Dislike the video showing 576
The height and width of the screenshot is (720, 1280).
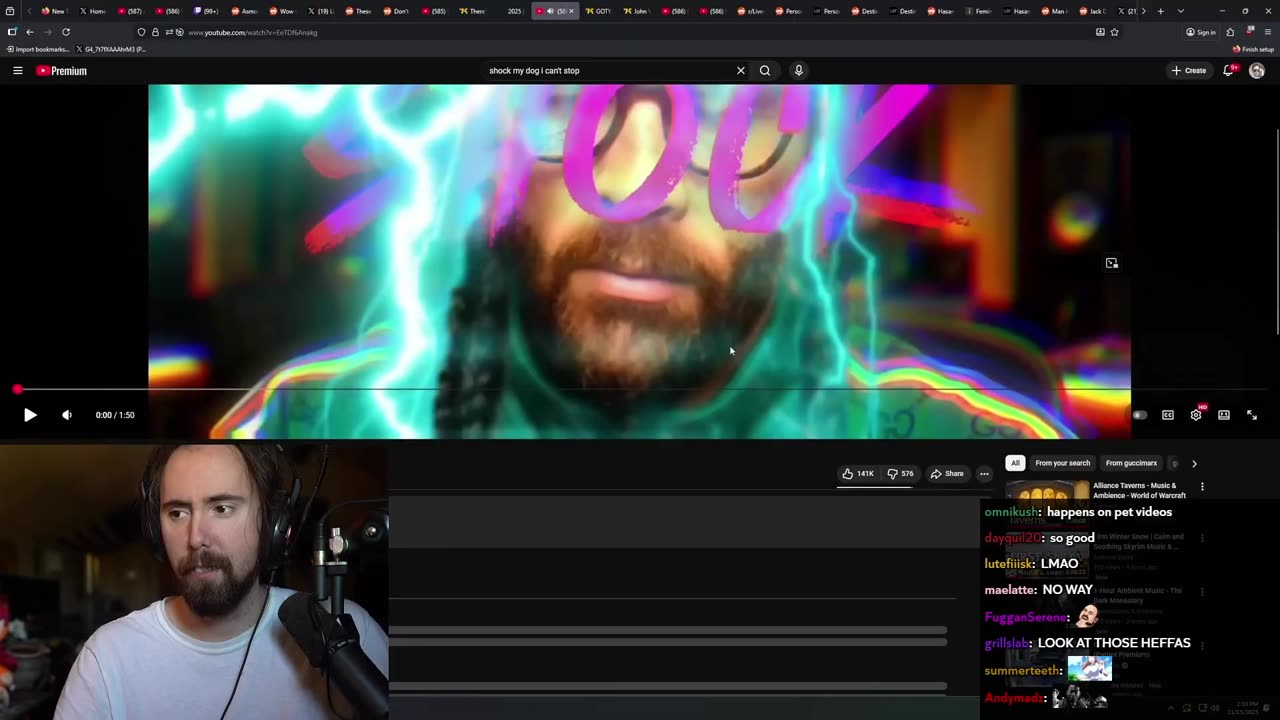point(900,474)
